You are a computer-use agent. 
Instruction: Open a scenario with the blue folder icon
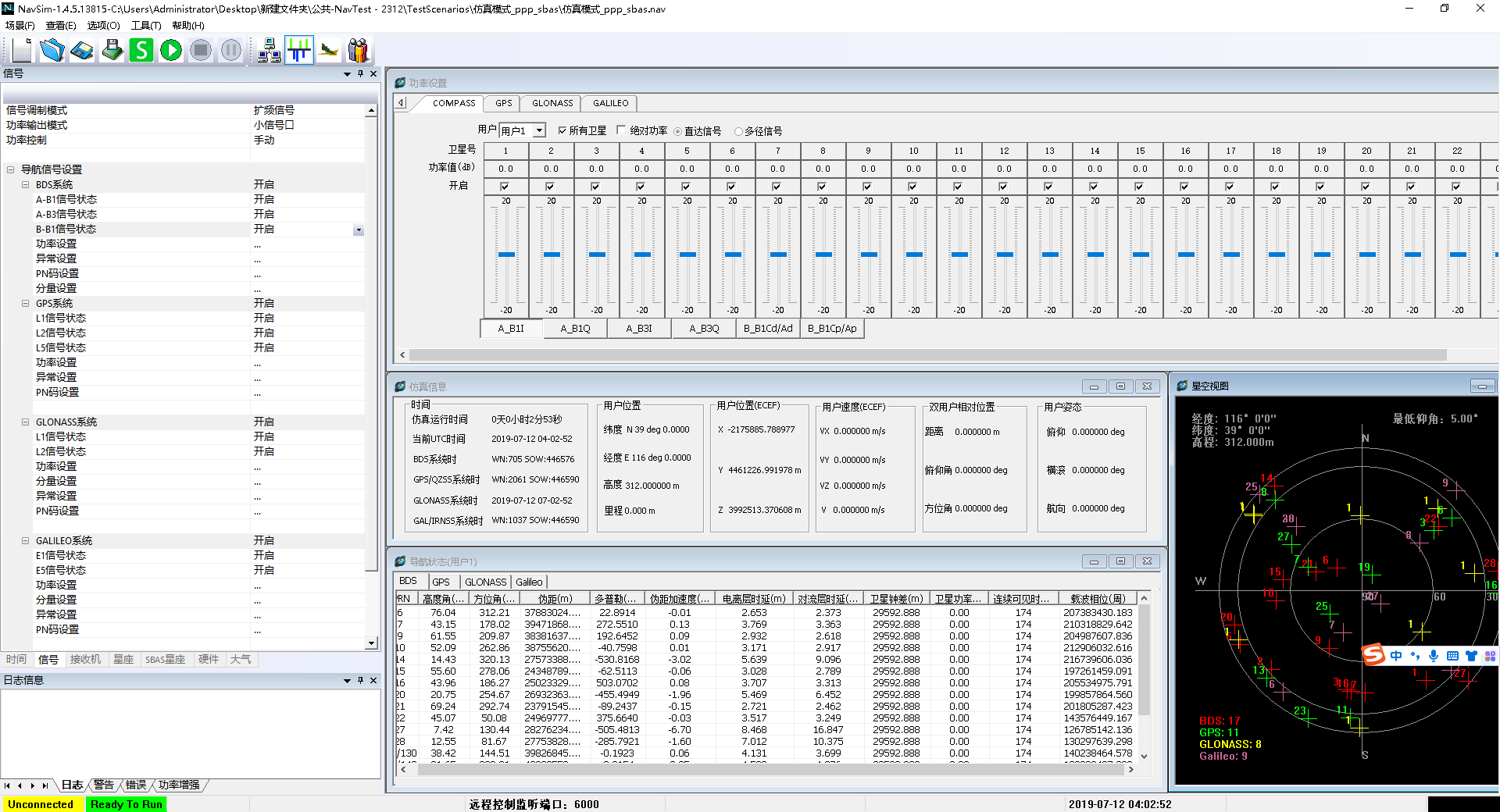point(52,51)
